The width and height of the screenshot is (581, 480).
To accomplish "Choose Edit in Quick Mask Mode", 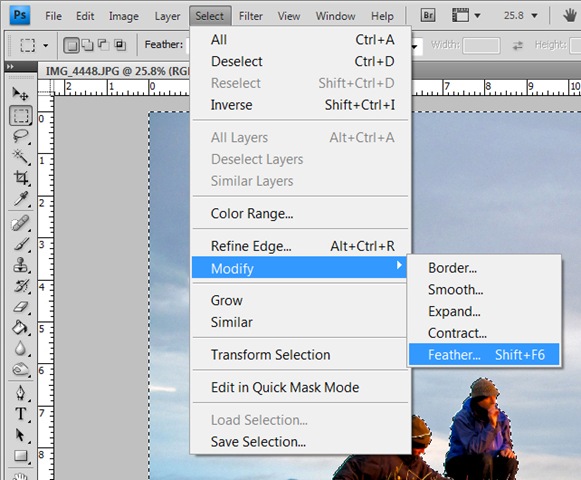I will 302,387.
